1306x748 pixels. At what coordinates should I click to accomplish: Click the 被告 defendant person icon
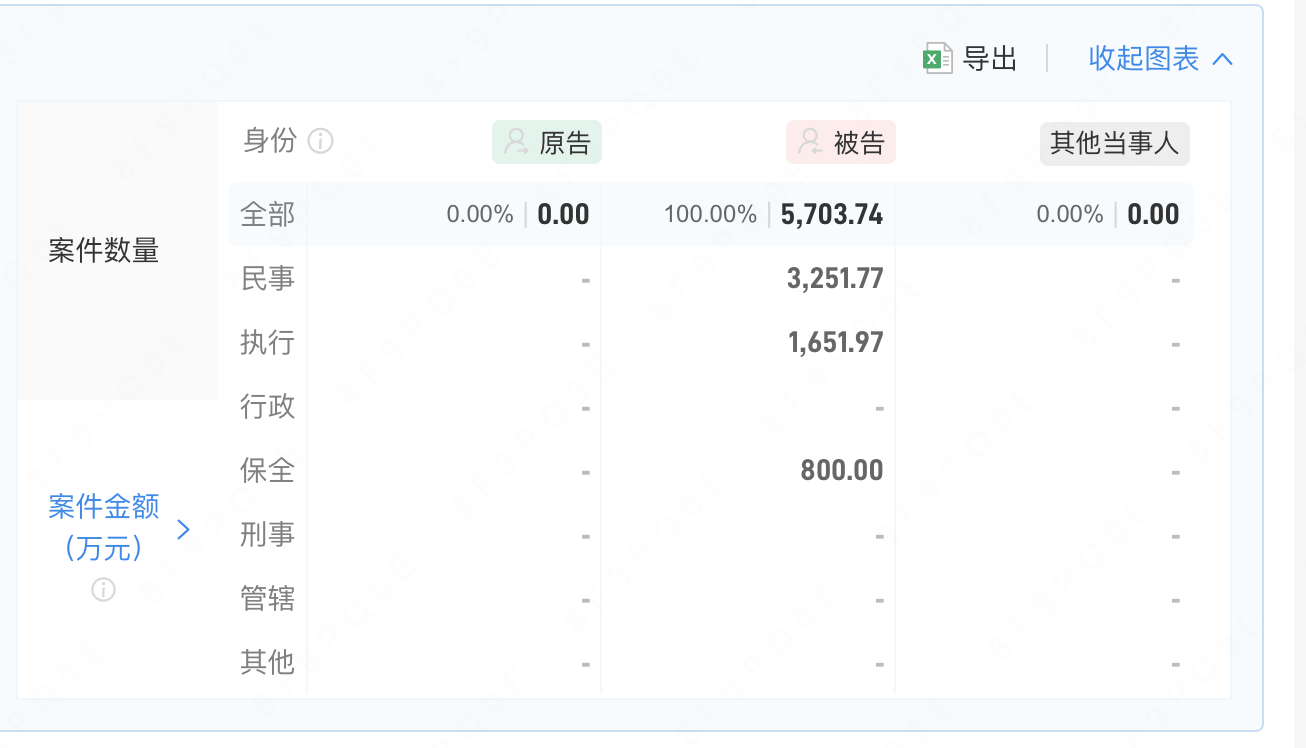[x=810, y=142]
